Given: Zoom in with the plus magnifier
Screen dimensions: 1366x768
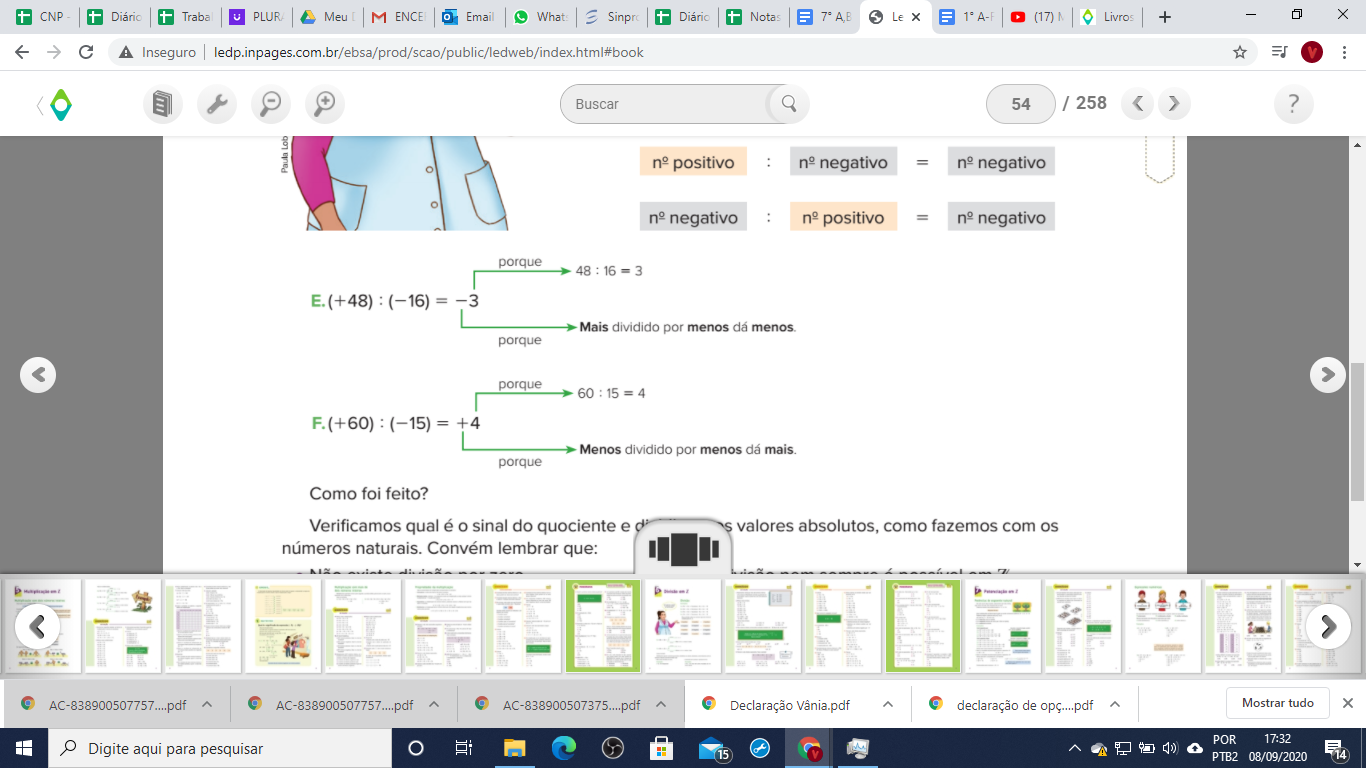Looking at the screenshot, I should click(324, 104).
